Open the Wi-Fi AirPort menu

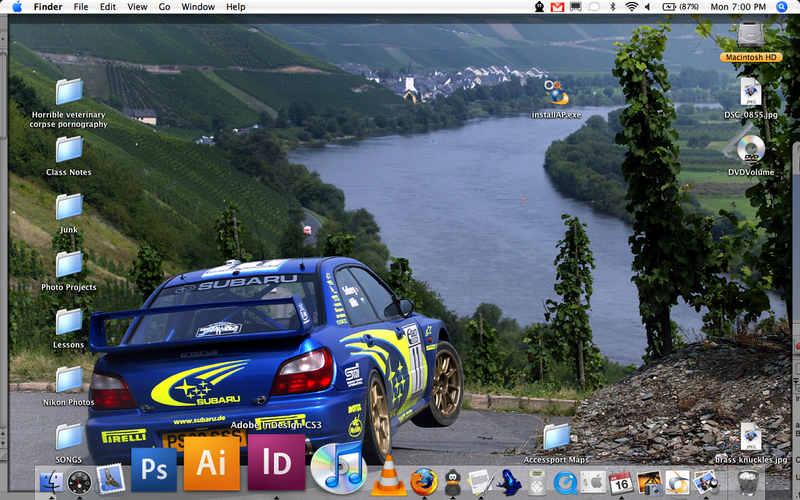(x=632, y=7)
